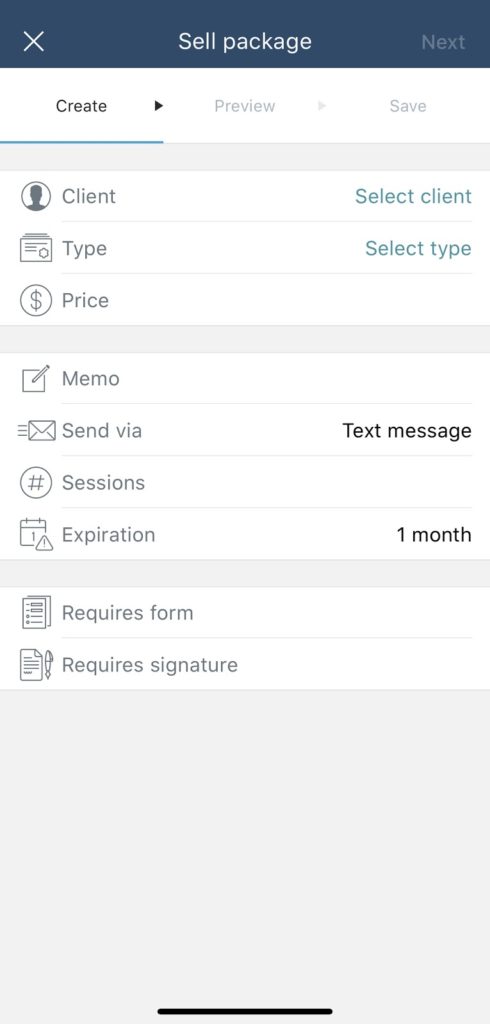Tap the Send via envelope icon
Viewport: 490px width, 1024px height.
[37, 430]
